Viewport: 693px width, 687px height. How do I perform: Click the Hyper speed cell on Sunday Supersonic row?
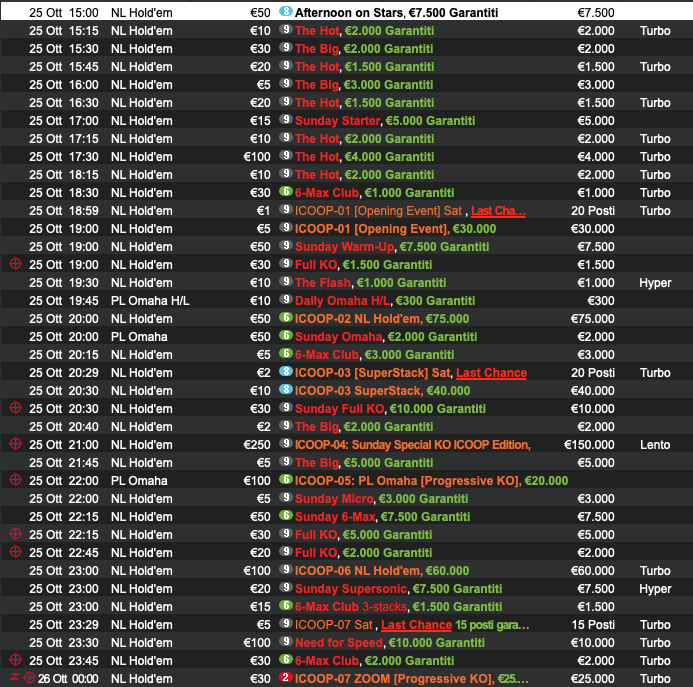pos(655,589)
